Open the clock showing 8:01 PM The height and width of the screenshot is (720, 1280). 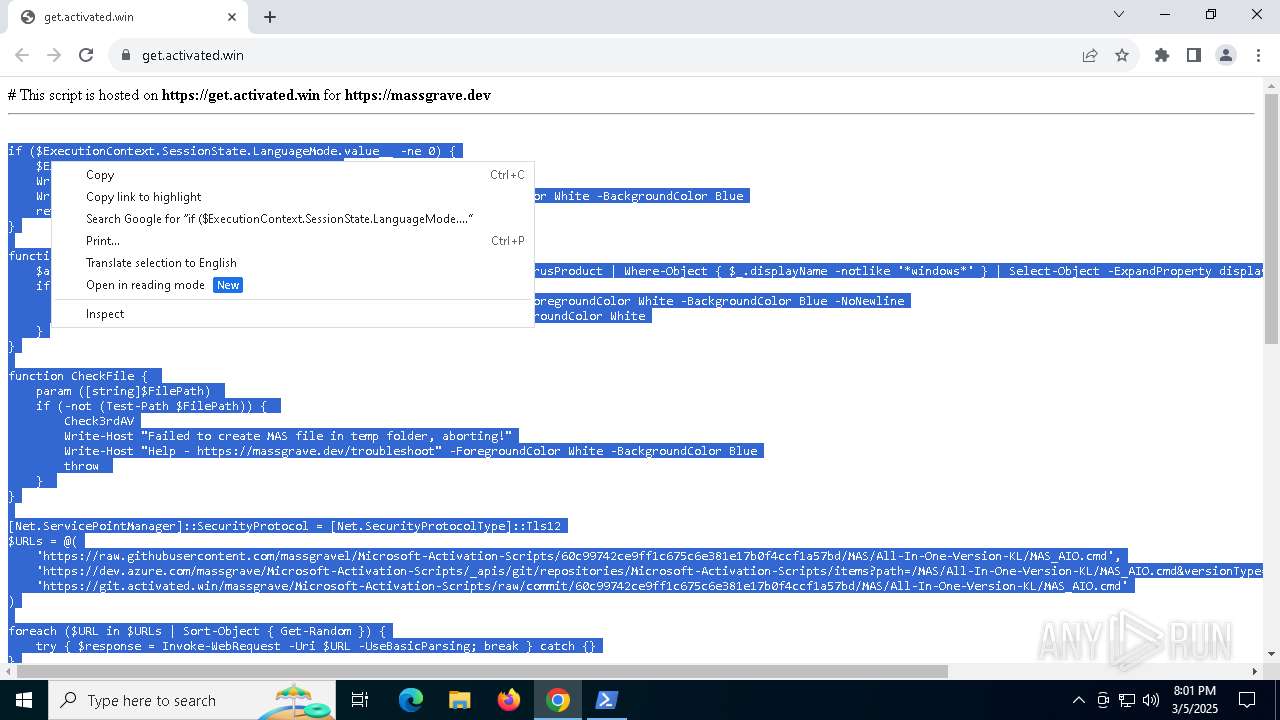click(x=1194, y=700)
